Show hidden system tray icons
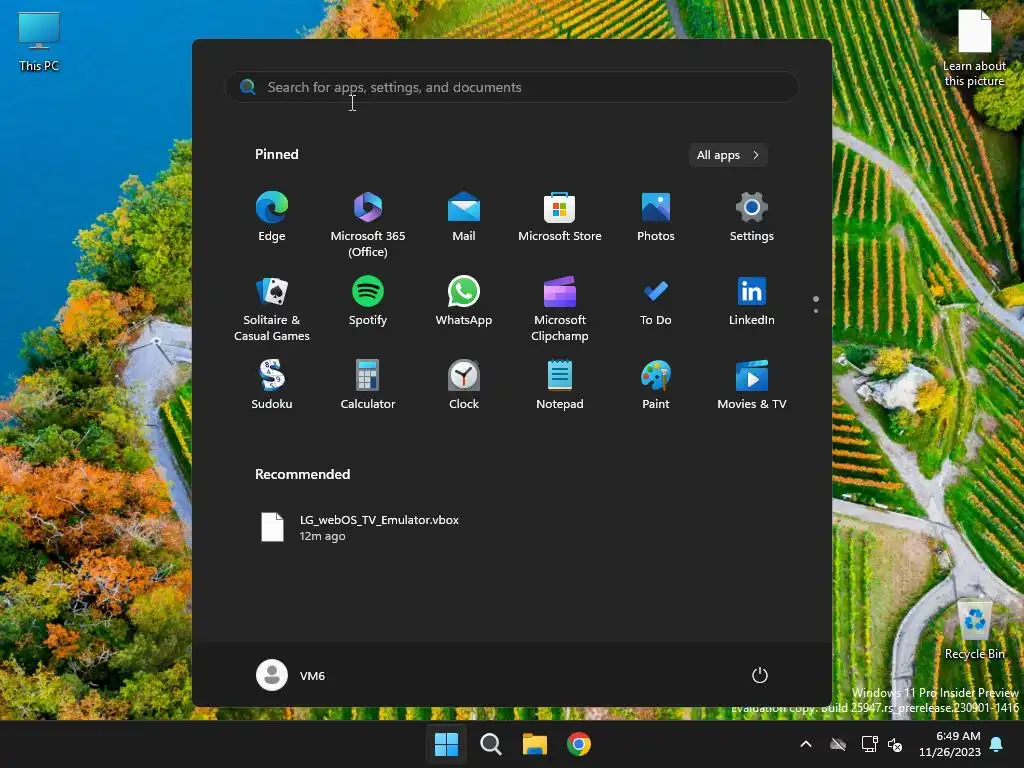Screen dimensions: 1024x768 tap(806, 744)
